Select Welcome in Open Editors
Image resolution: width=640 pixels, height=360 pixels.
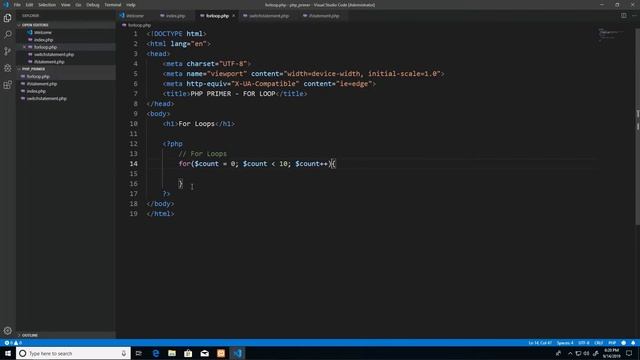[43, 33]
